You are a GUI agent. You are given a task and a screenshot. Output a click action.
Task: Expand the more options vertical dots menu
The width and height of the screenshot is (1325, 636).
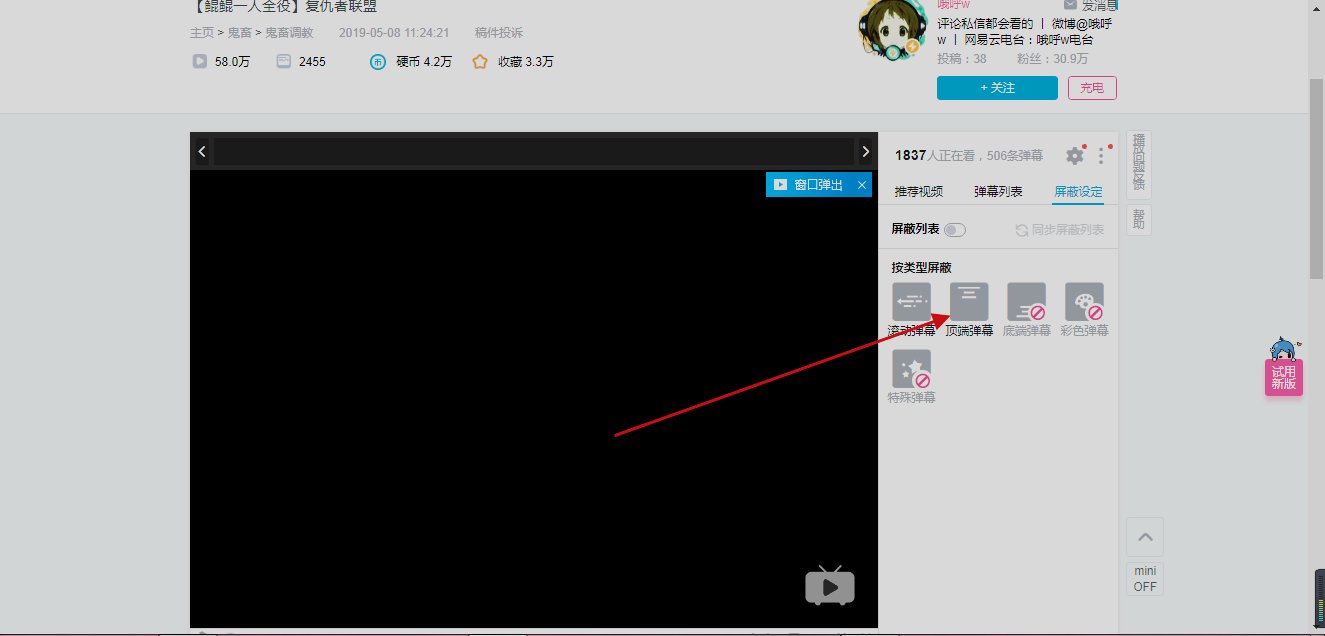point(1101,155)
